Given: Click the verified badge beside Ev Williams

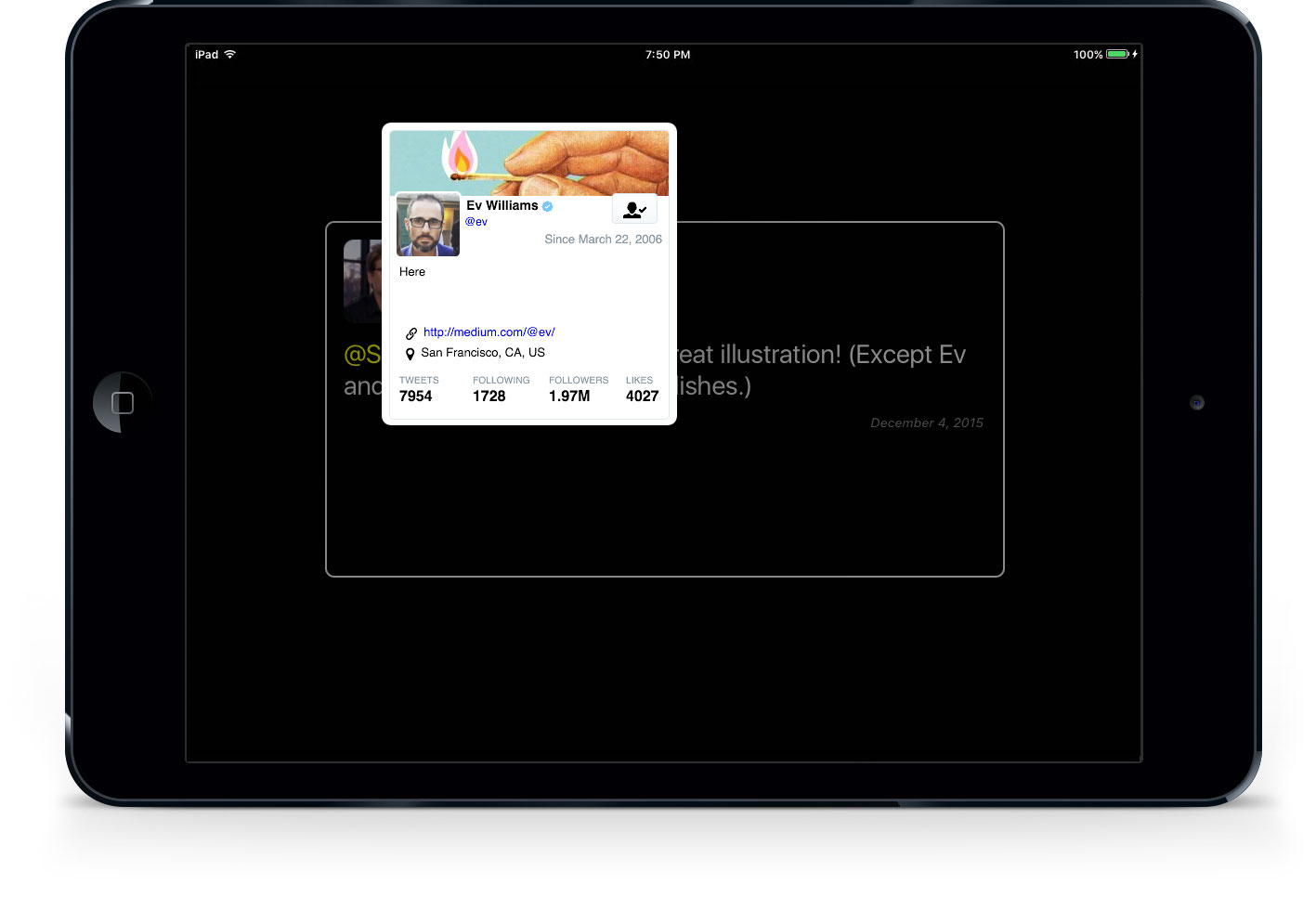Looking at the screenshot, I should pyautogui.click(x=548, y=206).
